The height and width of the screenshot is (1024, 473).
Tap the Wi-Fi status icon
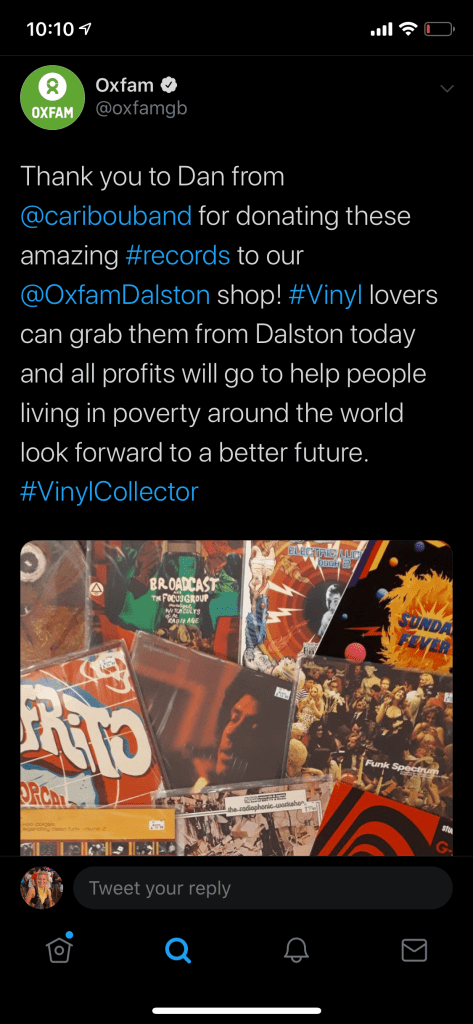coord(408,29)
